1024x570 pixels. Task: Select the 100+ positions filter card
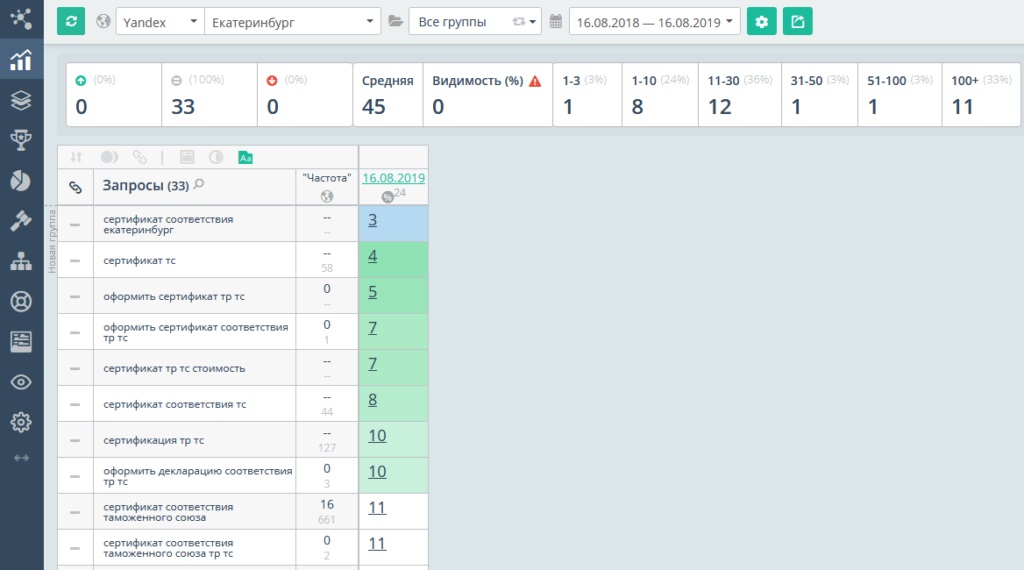[981, 95]
